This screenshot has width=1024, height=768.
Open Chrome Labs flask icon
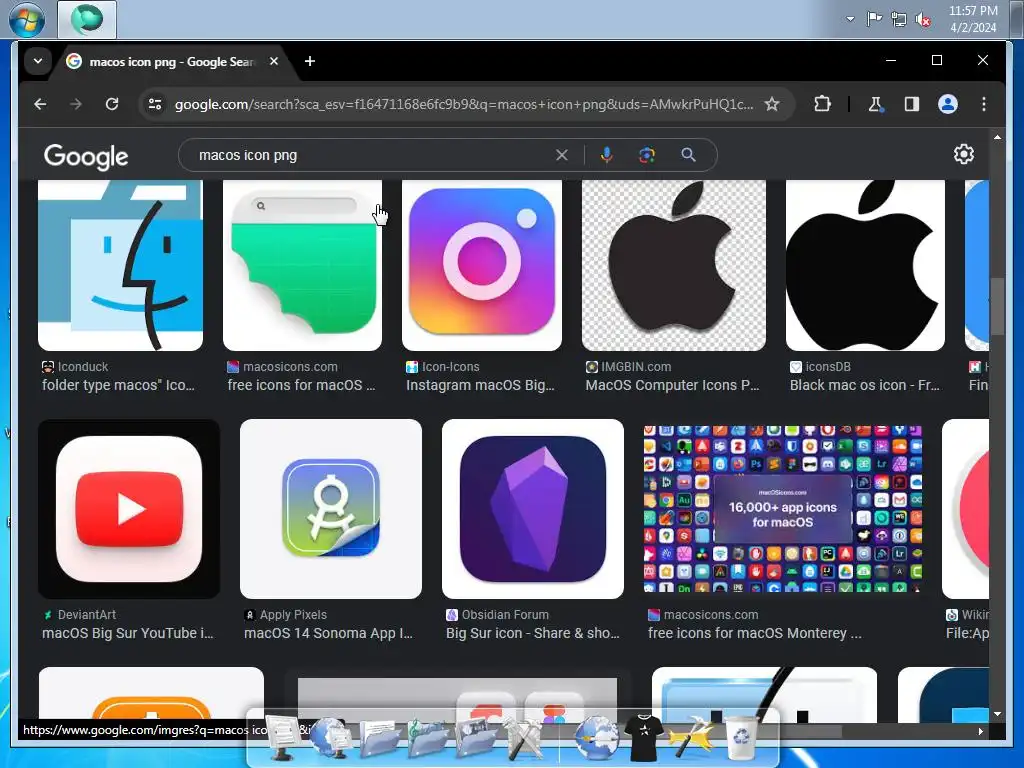pyautogui.click(x=875, y=104)
